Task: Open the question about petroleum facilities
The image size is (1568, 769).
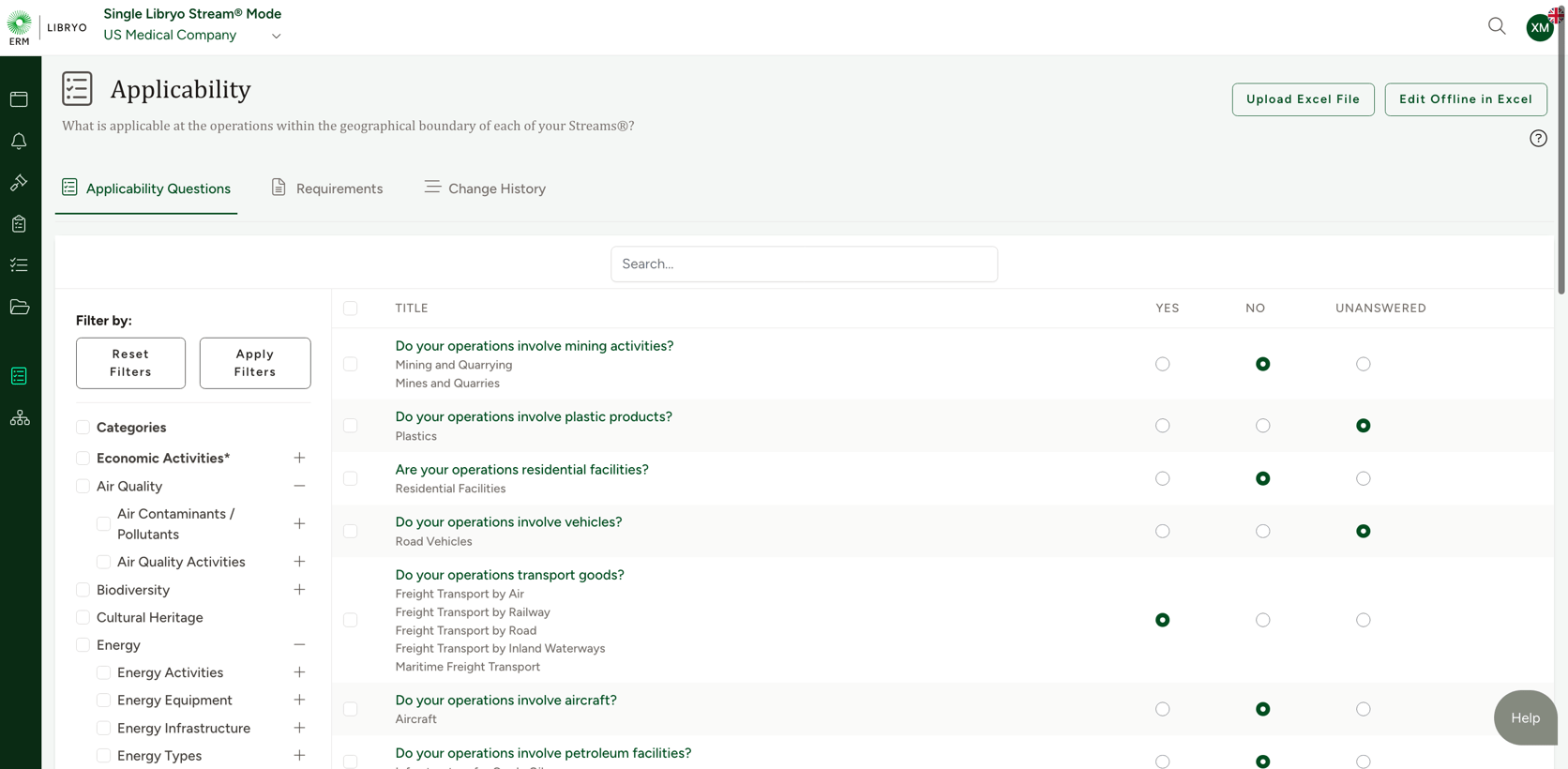Action: click(543, 753)
